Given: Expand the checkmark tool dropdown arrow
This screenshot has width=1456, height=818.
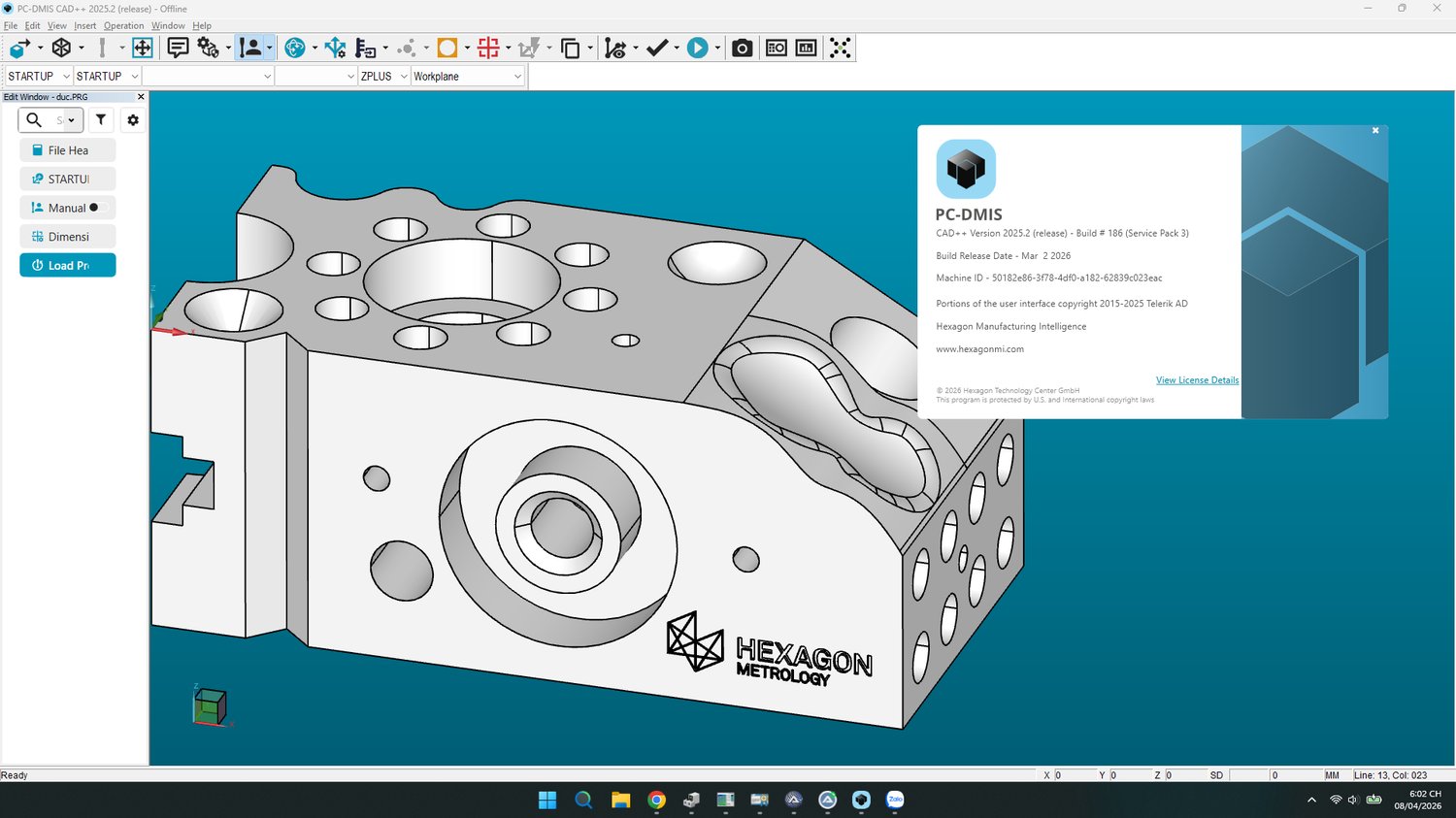Looking at the screenshot, I should (677, 48).
